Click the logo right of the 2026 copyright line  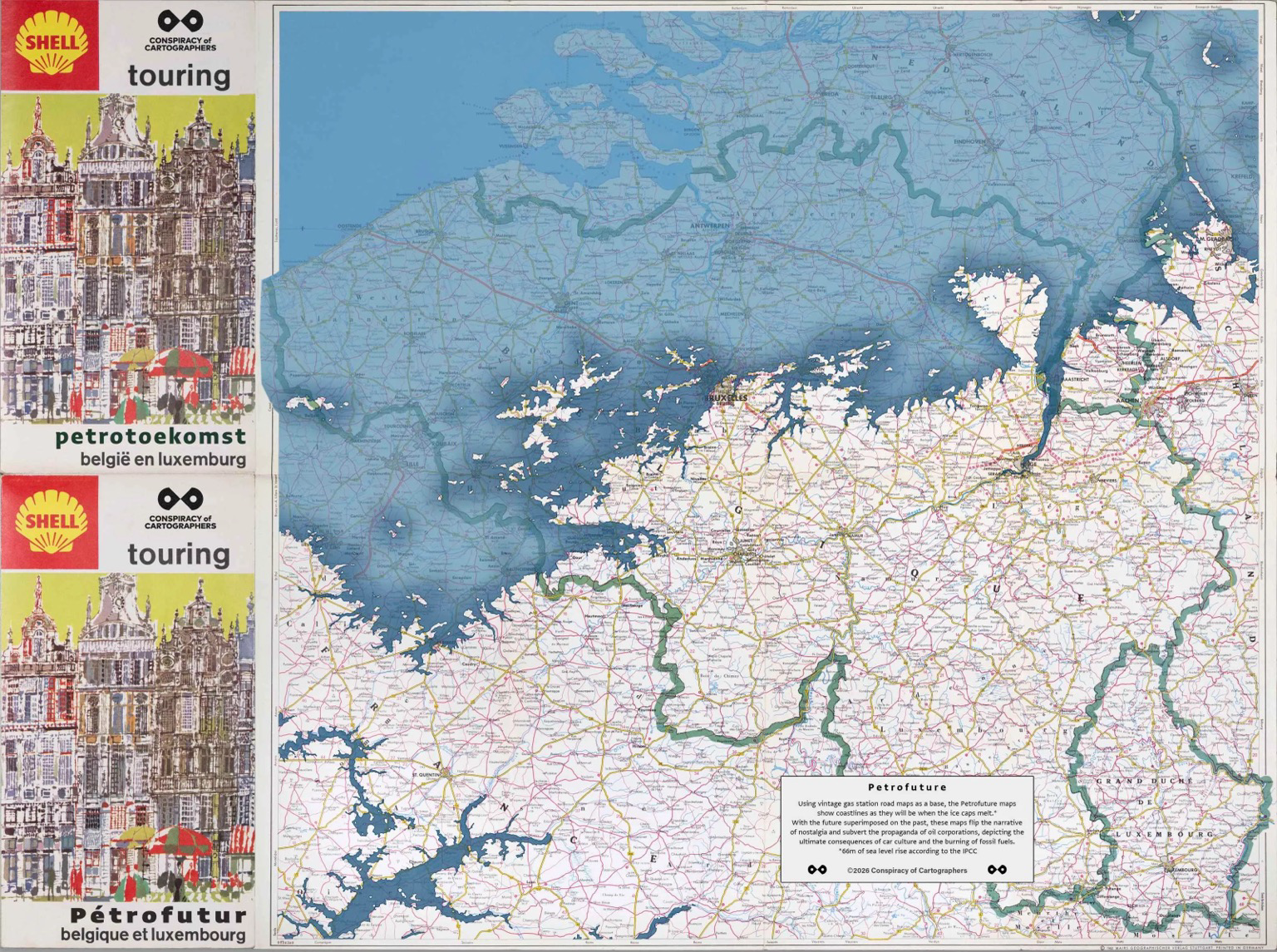click(998, 870)
